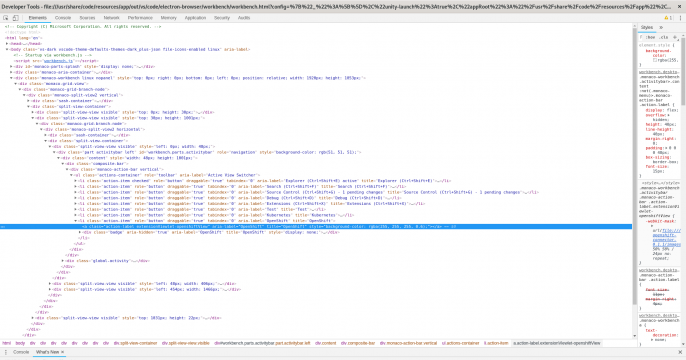Screen dimensions: 686x360
Task: Expand the Debug action-item li node
Action: coord(76,198)
